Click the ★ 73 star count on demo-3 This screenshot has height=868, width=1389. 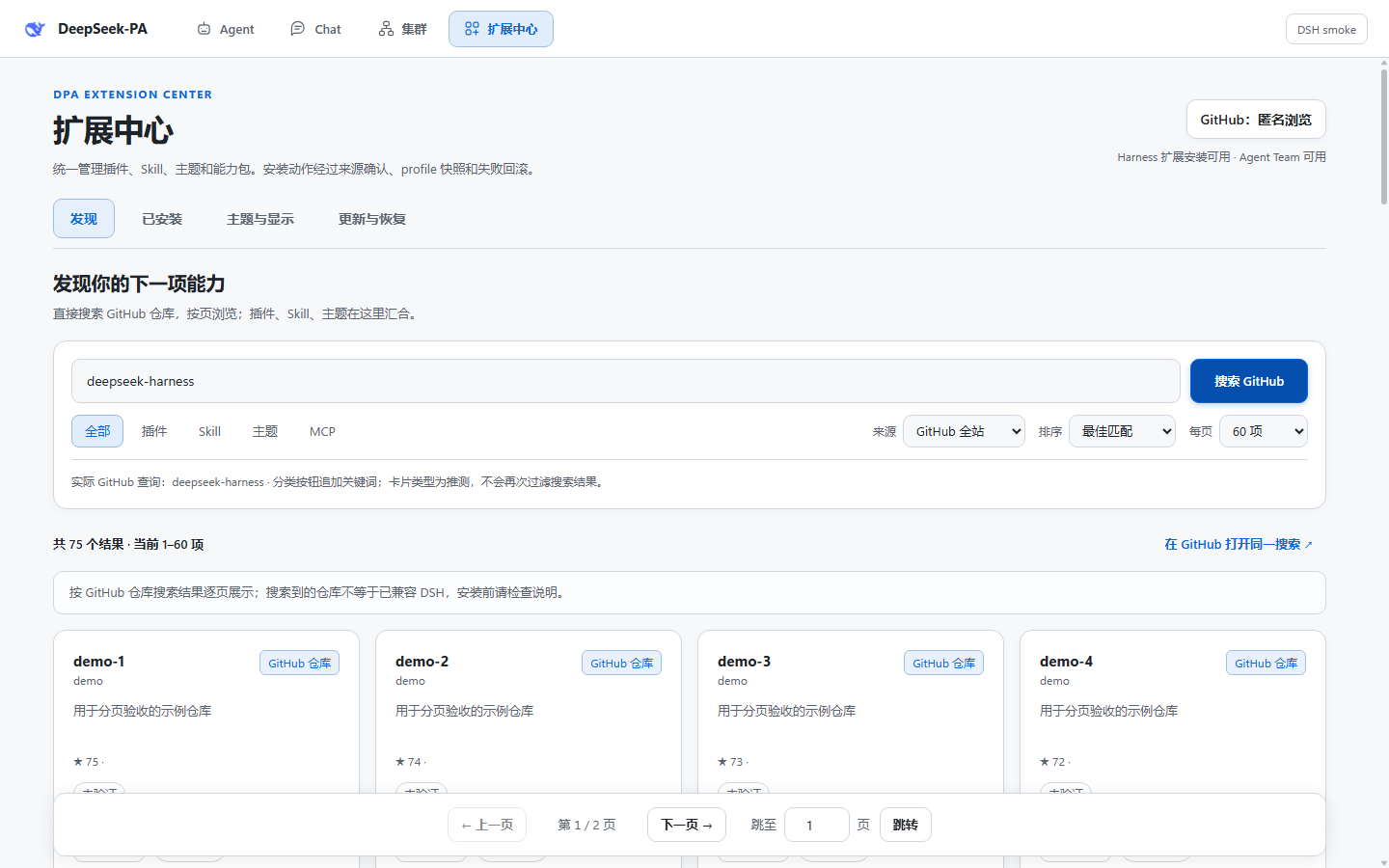click(733, 762)
